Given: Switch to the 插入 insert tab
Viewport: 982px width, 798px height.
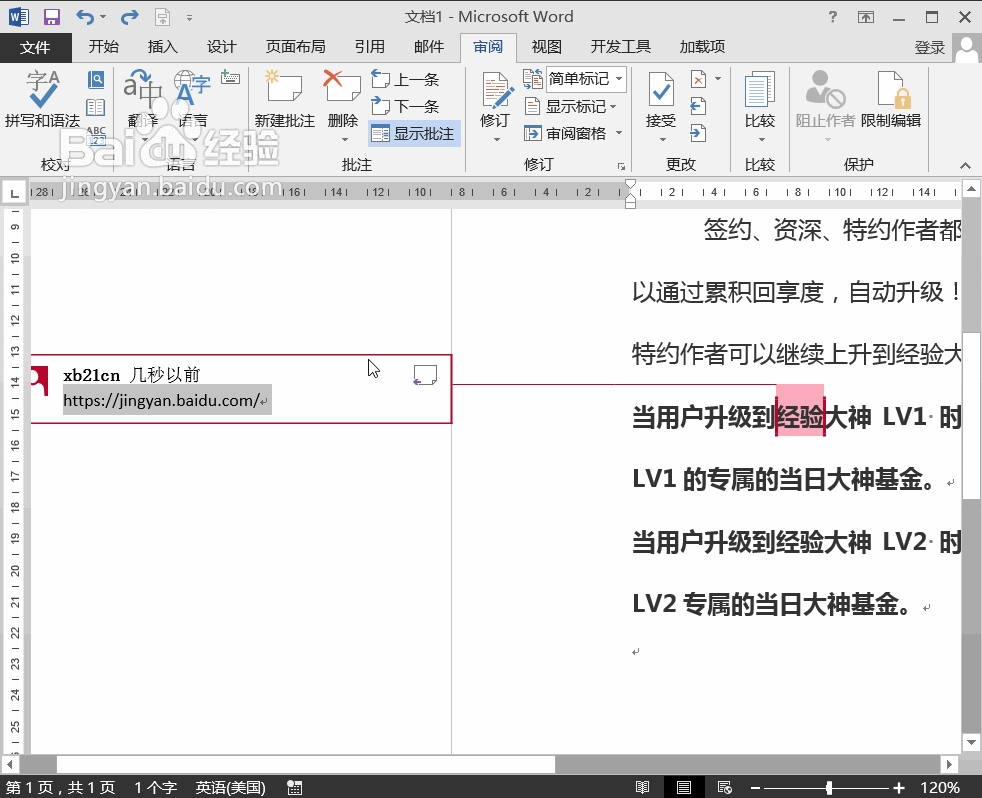Looking at the screenshot, I should [162, 47].
